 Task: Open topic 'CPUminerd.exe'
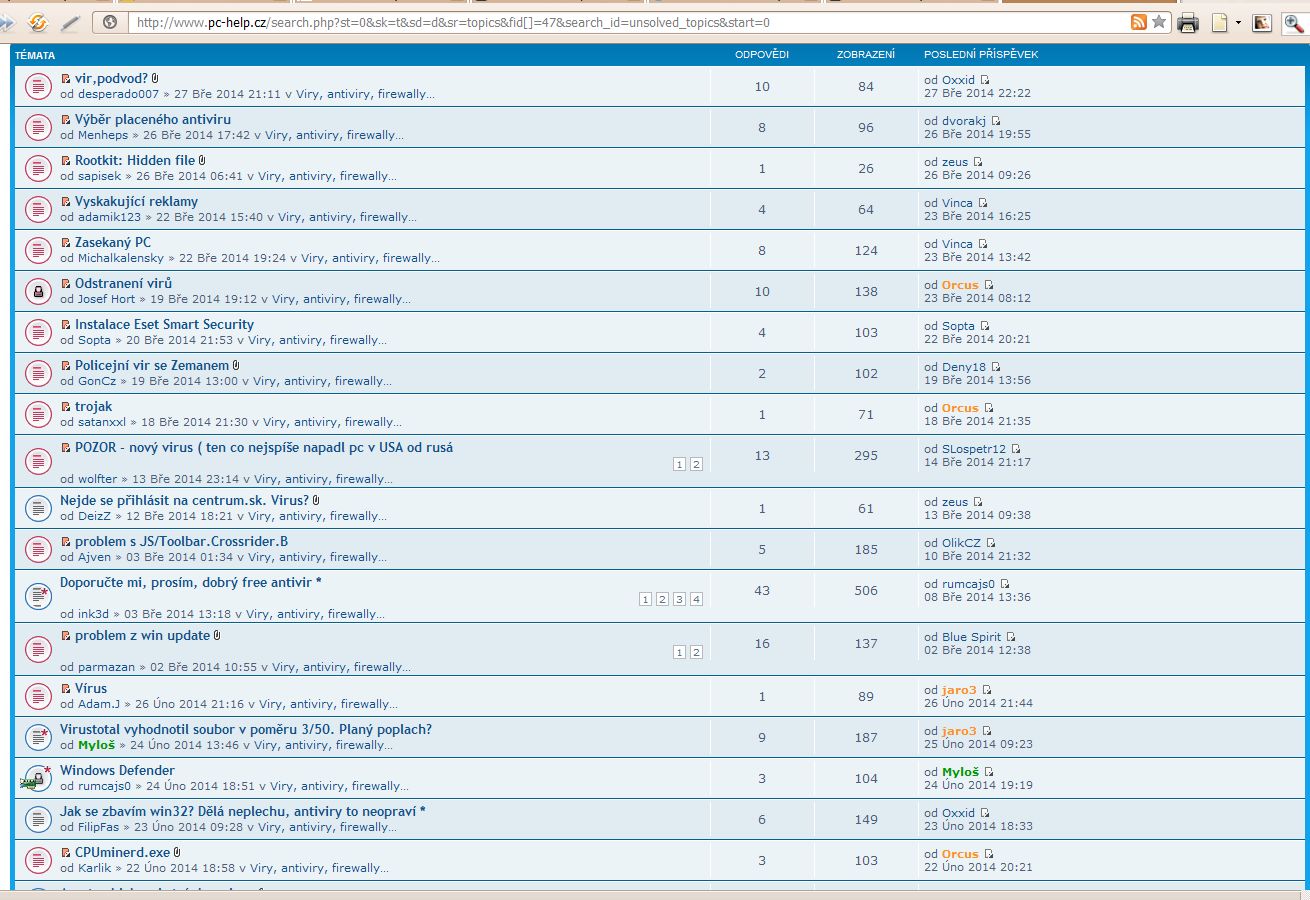(x=122, y=852)
